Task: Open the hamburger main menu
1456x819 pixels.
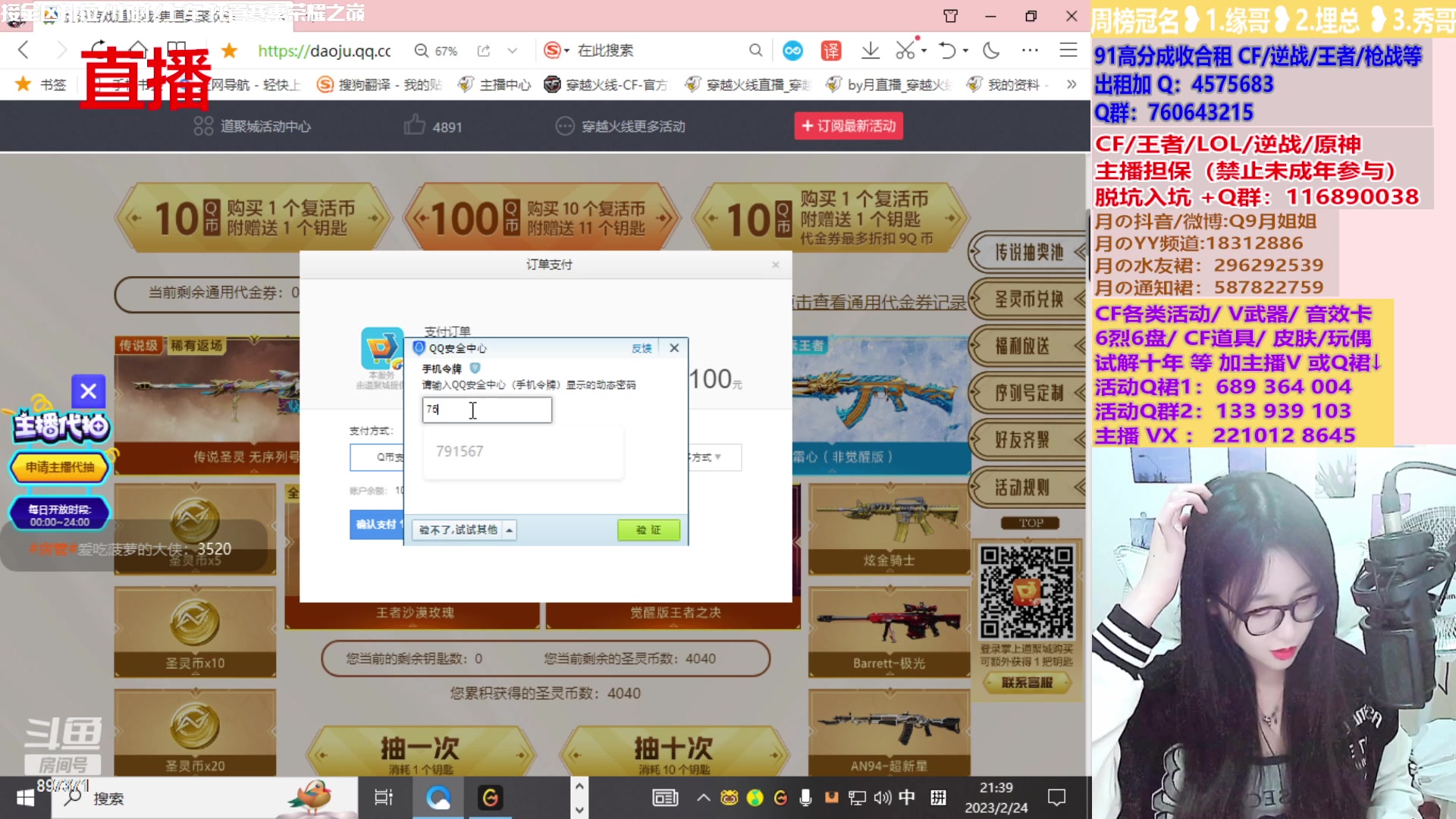Action: [1068, 51]
